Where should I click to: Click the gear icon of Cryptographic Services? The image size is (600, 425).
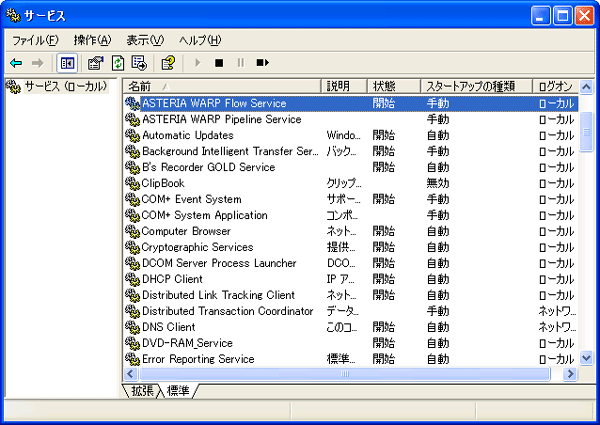[x=132, y=248]
